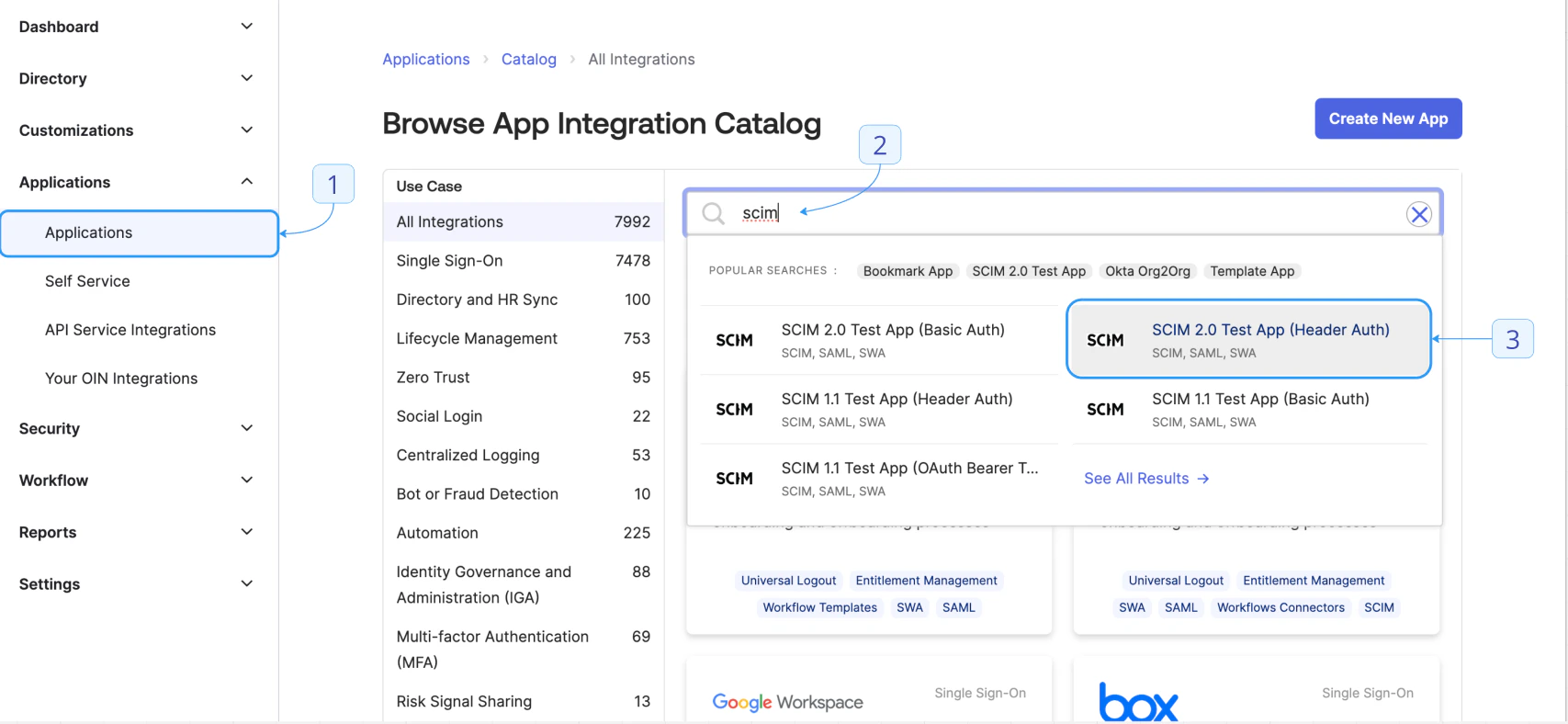Collapse the Applications section chevron

[x=246, y=182]
